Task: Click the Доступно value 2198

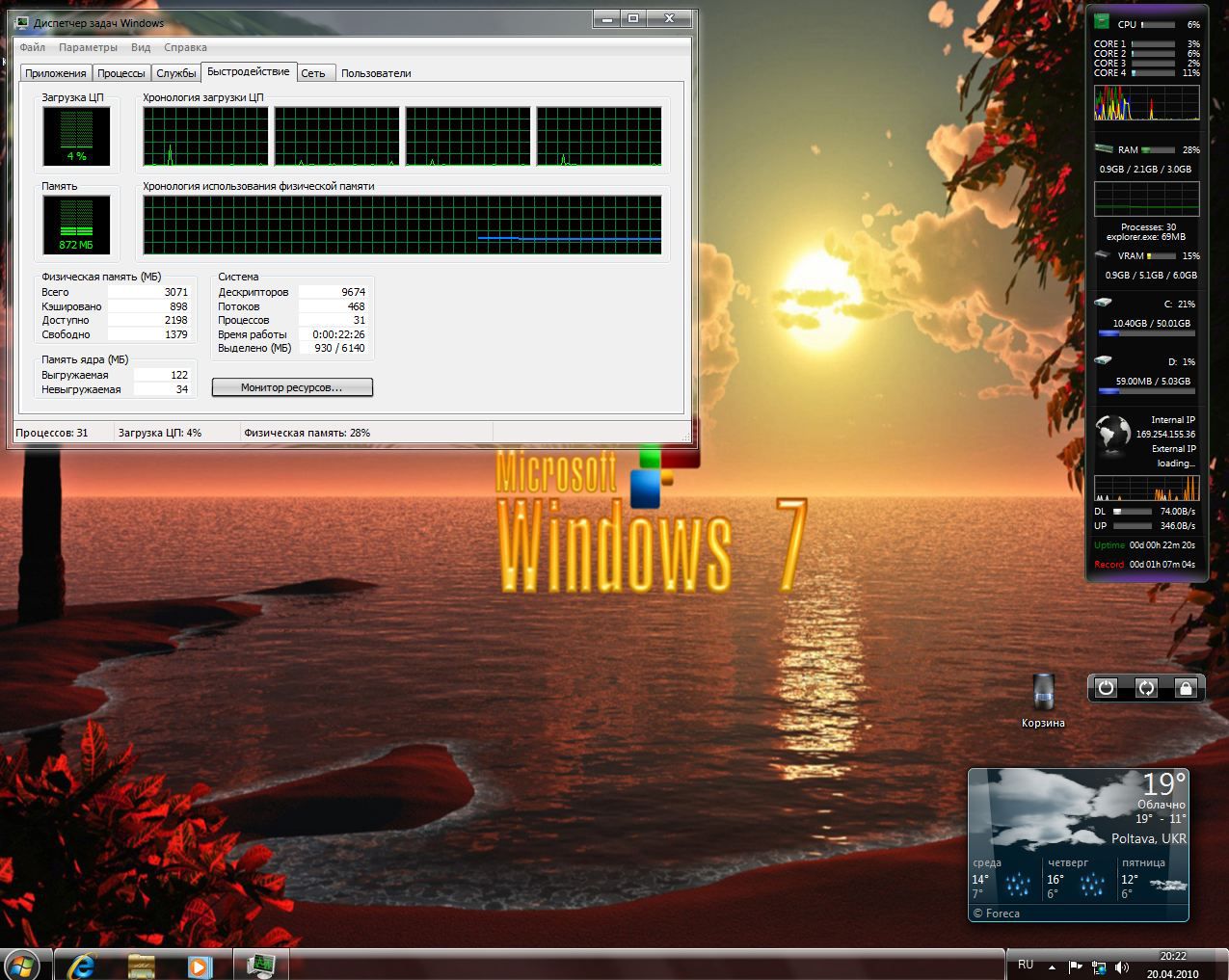Action: coord(176,320)
